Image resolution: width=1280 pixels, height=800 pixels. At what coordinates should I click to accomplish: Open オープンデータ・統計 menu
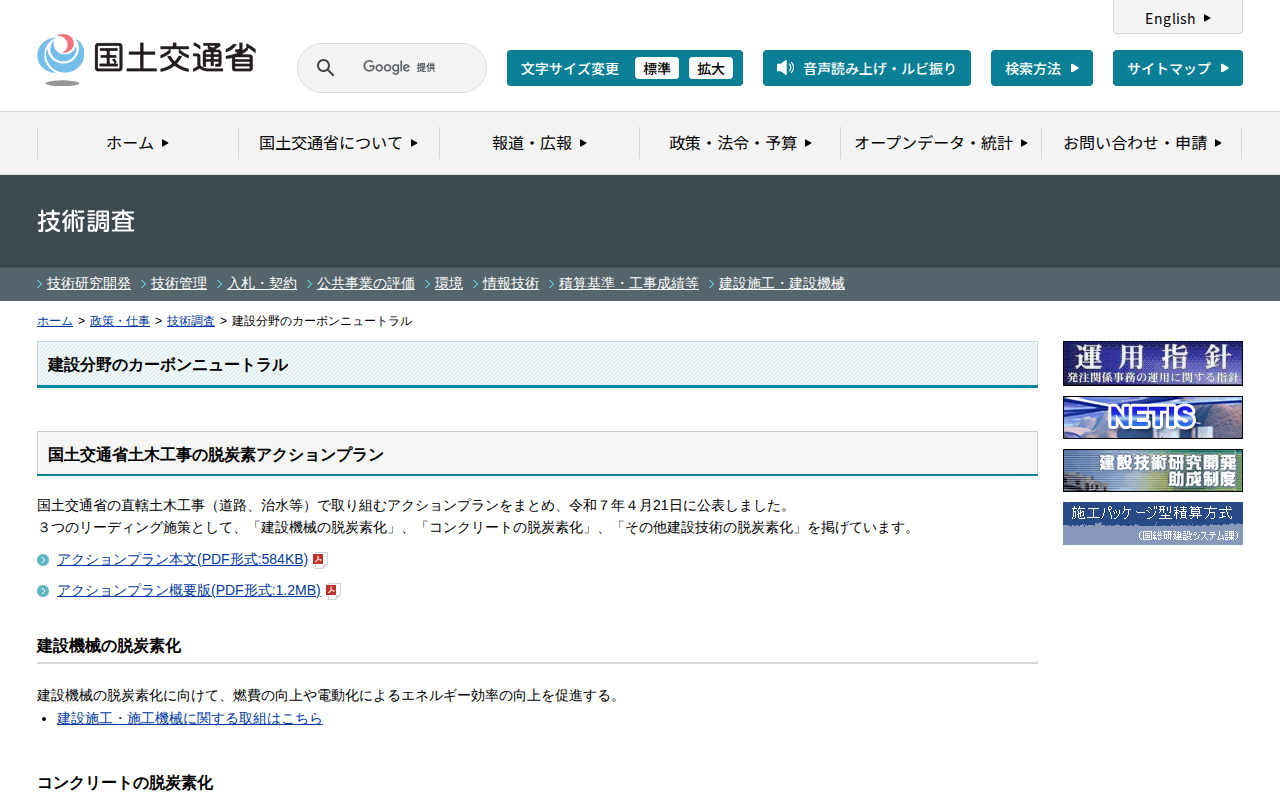tap(941, 143)
